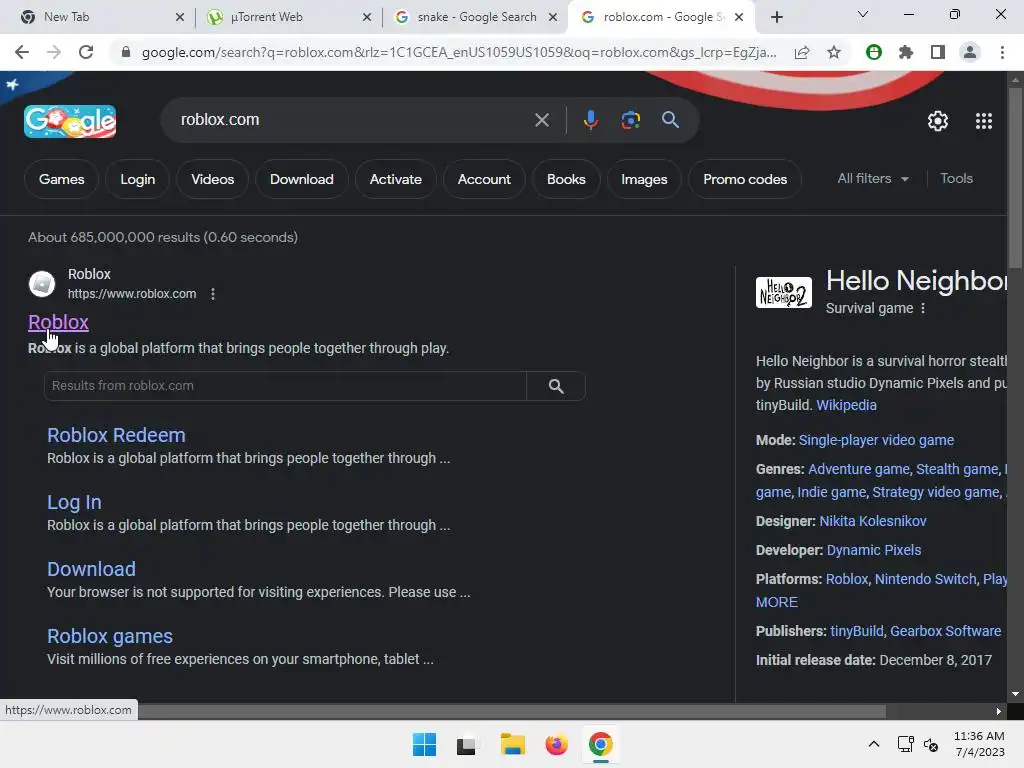Open the main Roblox result link
Screen dimensions: 1024x768
[58, 323]
